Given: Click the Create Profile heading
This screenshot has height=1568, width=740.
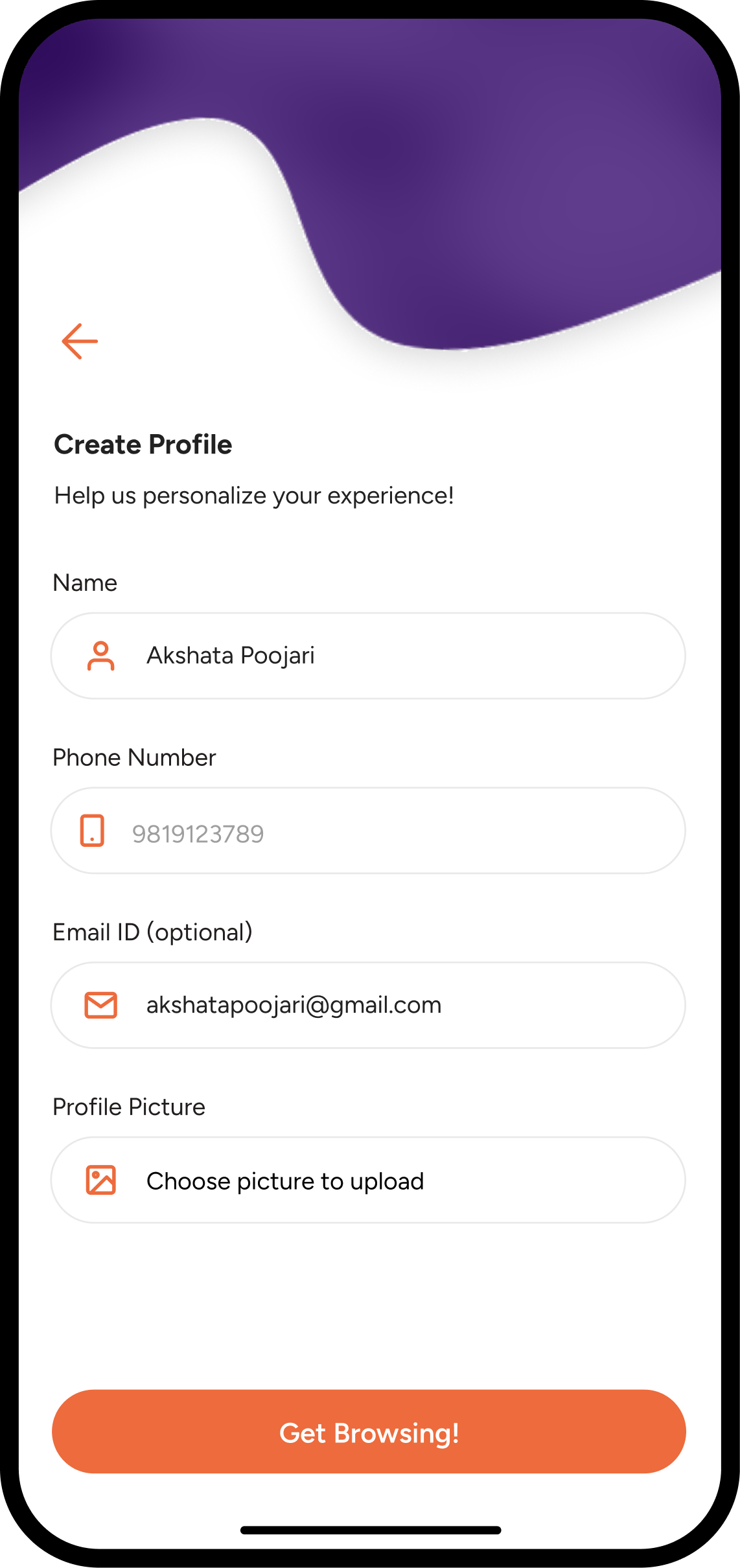Looking at the screenshot, I should [143, 444].
